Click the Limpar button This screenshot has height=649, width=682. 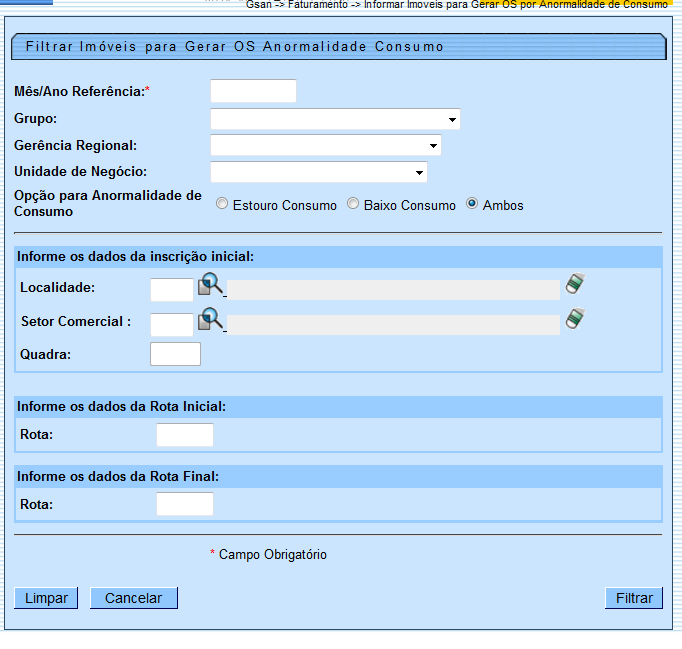click(x=46, y=598)
